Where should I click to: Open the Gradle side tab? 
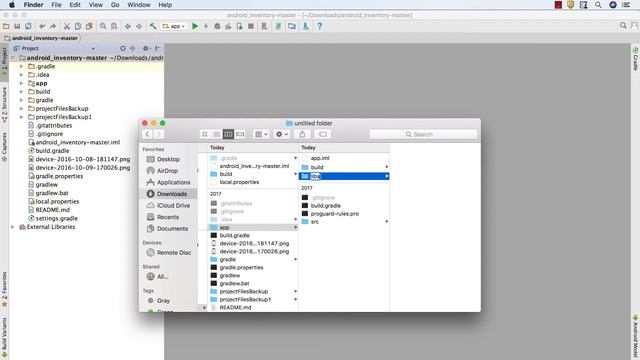point(636,59)
